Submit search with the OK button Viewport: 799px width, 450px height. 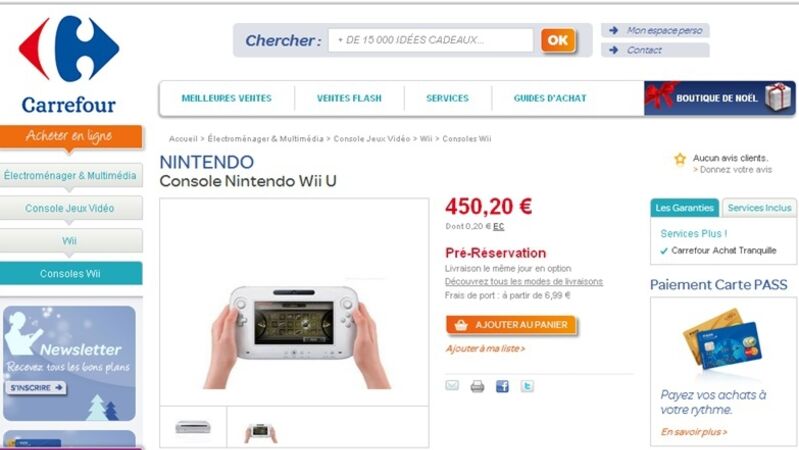558,40
